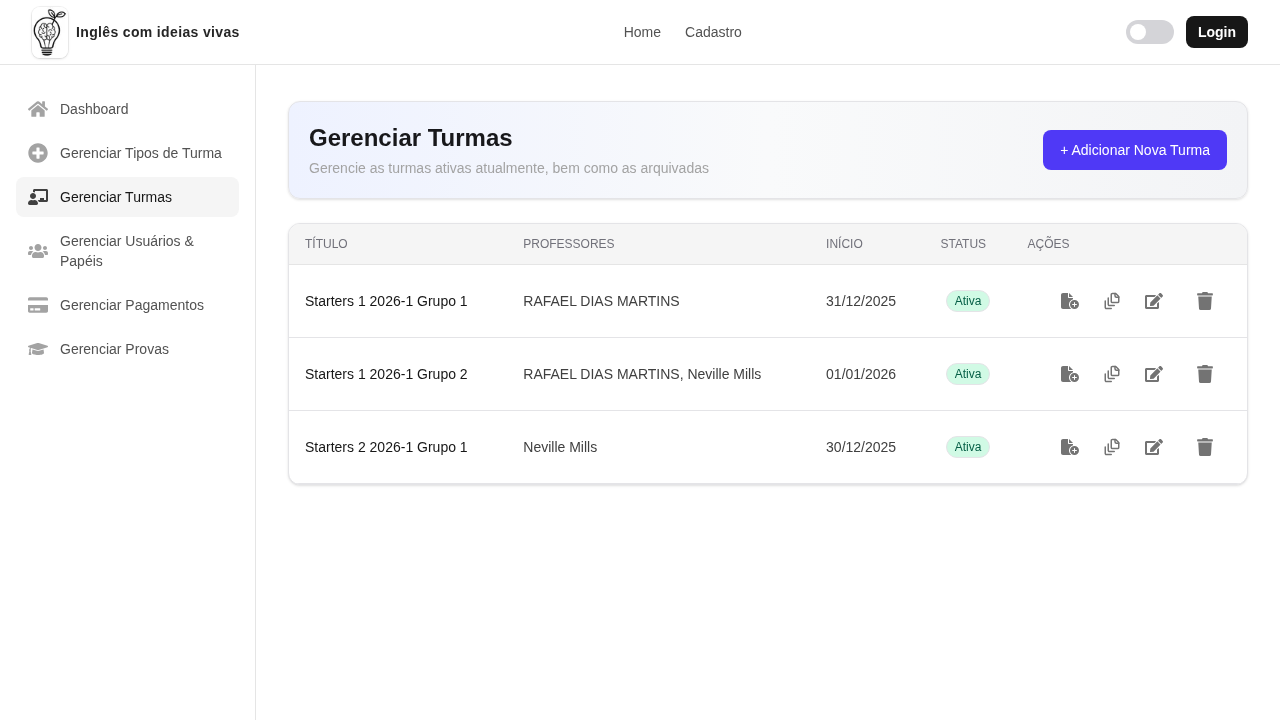Go to the Home link
Viewport: 1280px width, 720px height.
(x=642, y=32)
